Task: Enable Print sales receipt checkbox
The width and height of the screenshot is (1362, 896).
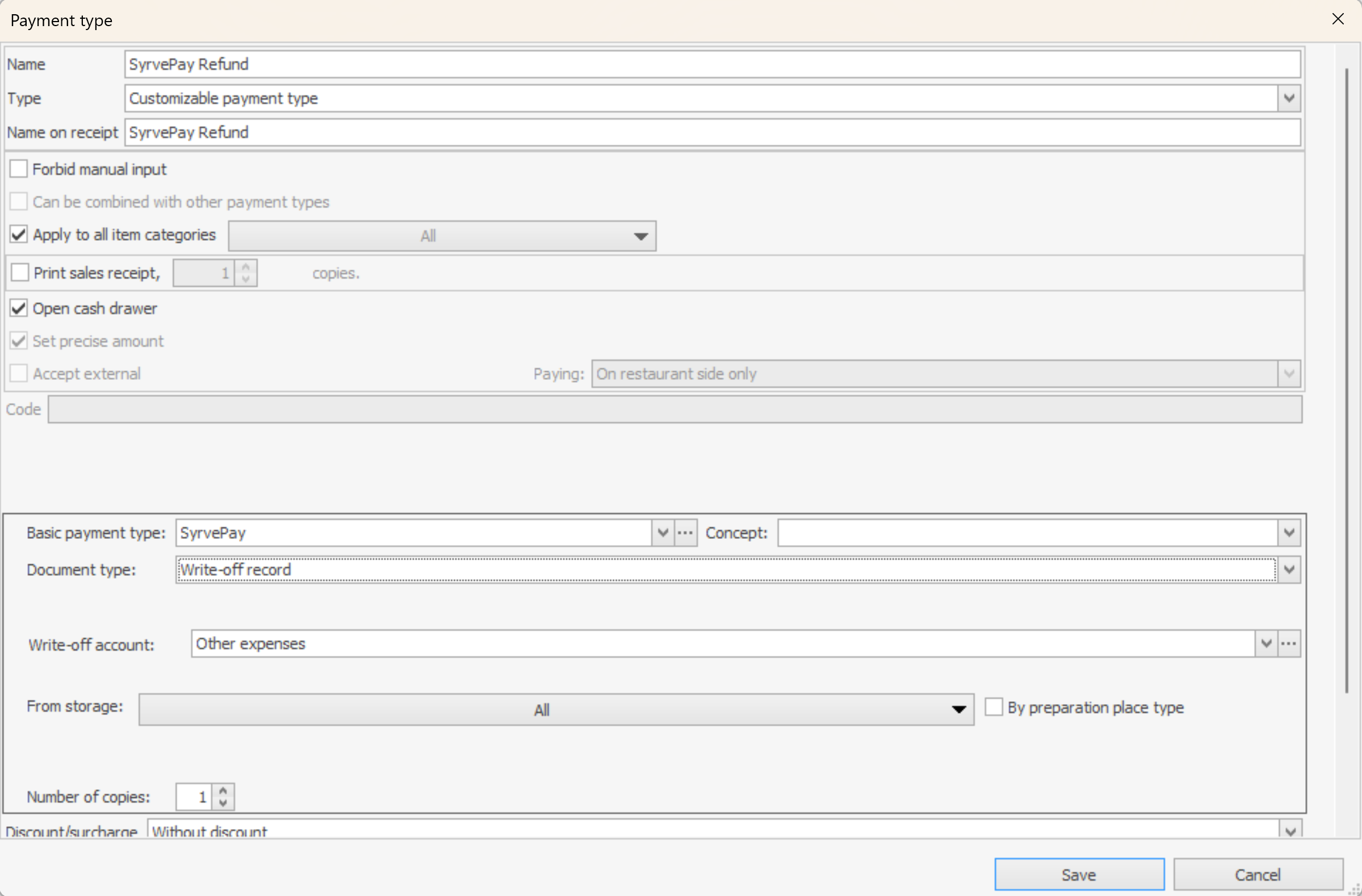Action: click(x=20, y=273)
